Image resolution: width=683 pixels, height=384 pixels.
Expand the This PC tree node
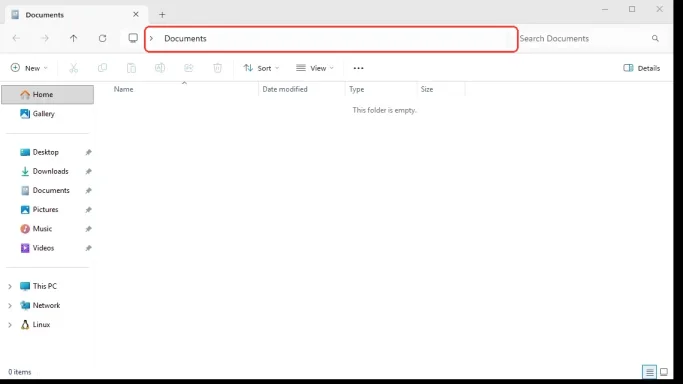coord(10,286)
